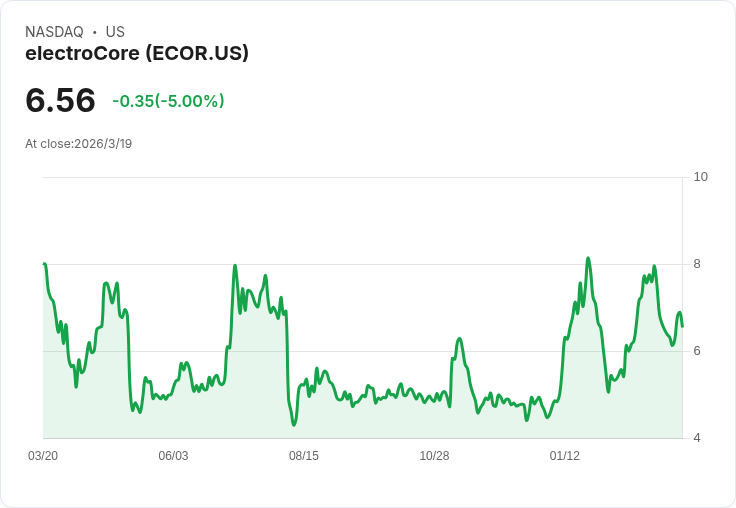The height and width of the screenshot is (508, 736).
Task: Click the last data point on the chart line
Action: tap(682, 326)
